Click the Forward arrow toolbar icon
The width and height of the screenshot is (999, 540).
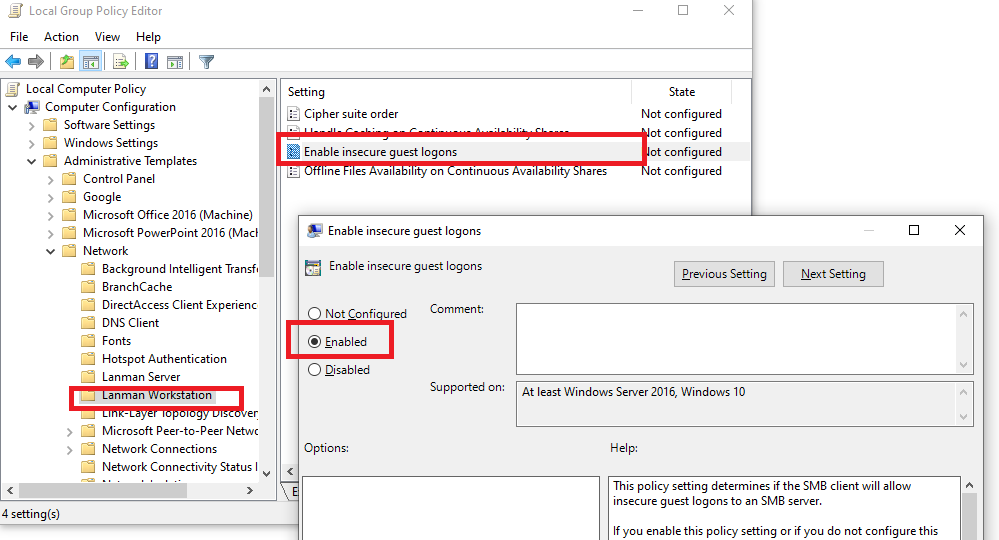(x=36, y=62)
